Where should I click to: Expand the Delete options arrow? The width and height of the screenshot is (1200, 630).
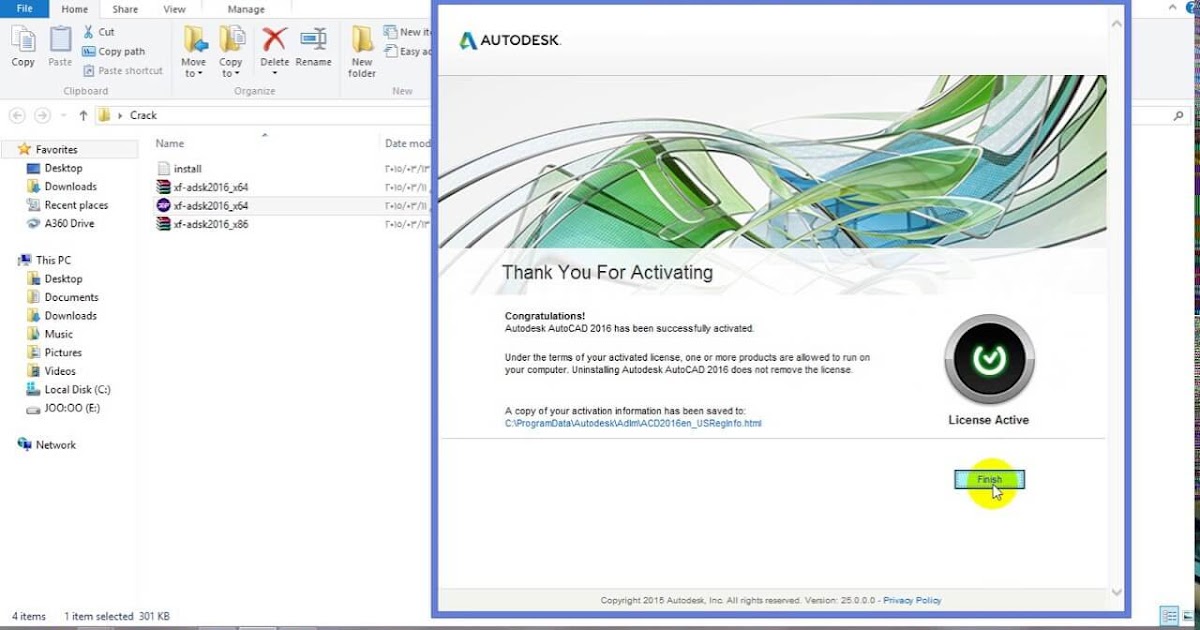tap(274, 74)
